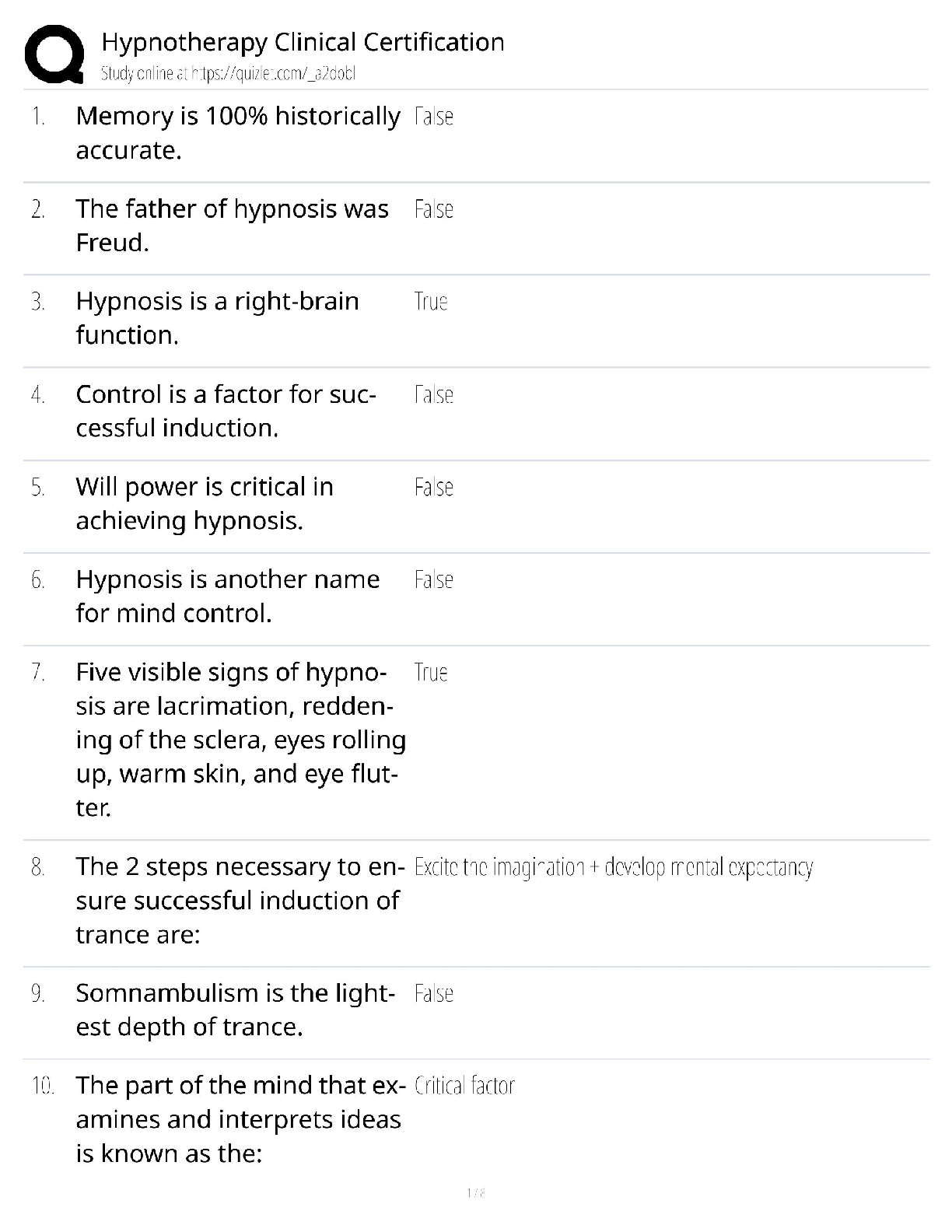Screen dimensions: 952x1232
Task: Click the Quizlet Q logo icon
Action: coord(54,54)
